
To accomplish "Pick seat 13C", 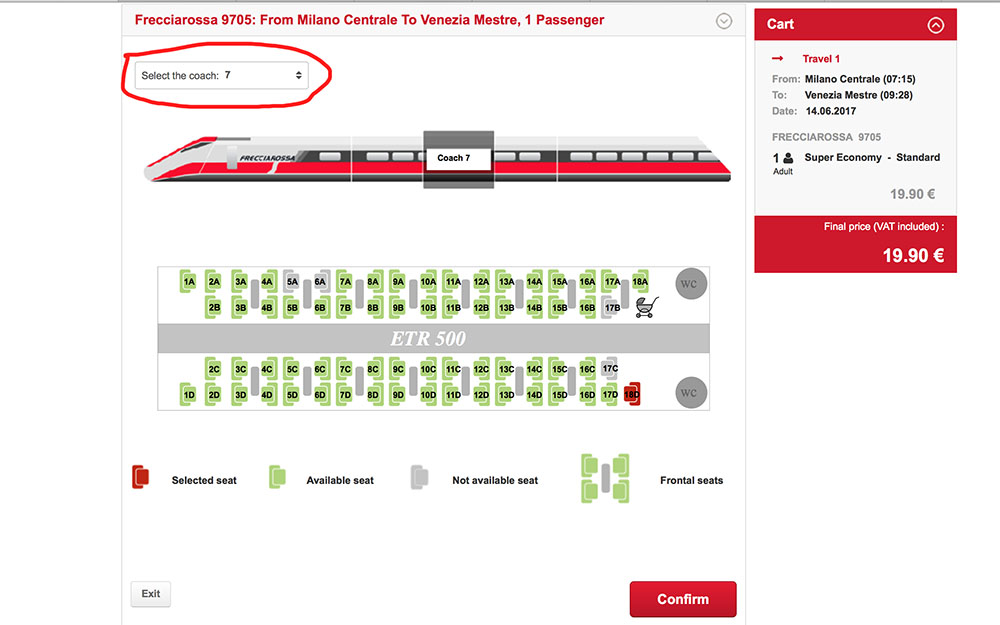I will click(506, 369).
